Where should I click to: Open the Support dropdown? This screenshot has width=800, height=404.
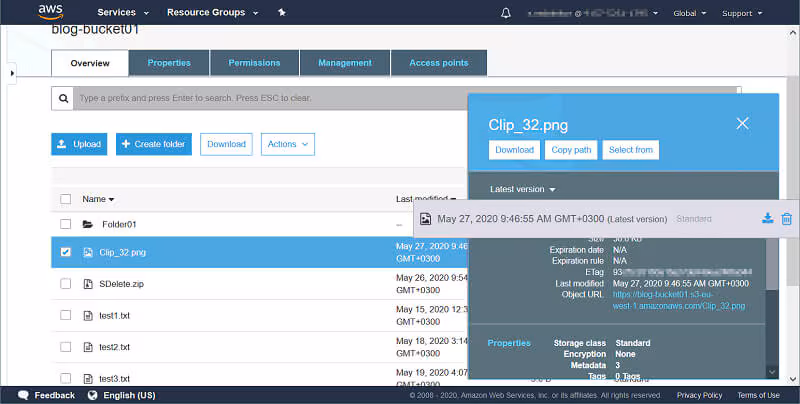[742, 13]
